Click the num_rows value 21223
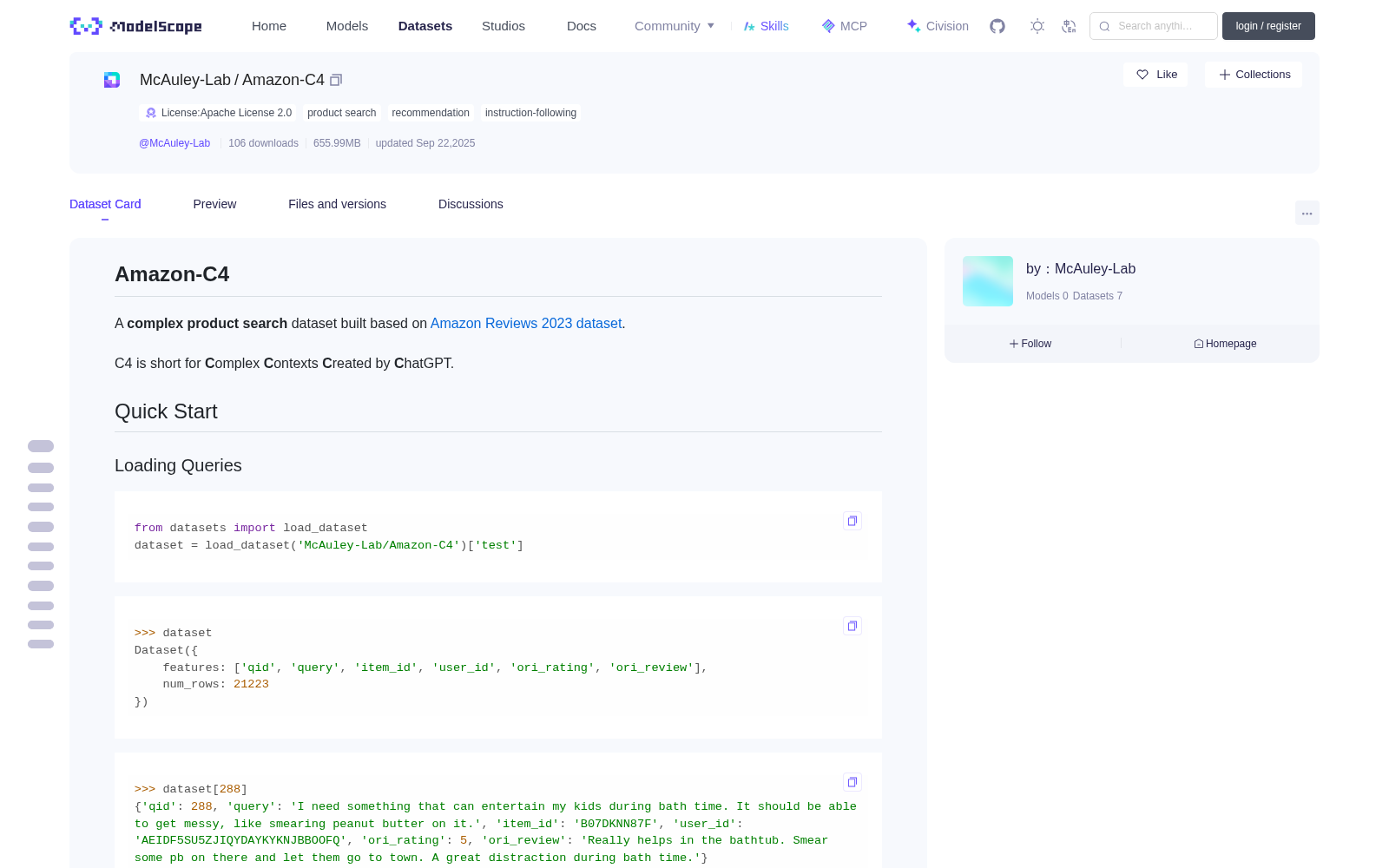Viewport: 1389px width, 868px height. [x=251, y=684]
